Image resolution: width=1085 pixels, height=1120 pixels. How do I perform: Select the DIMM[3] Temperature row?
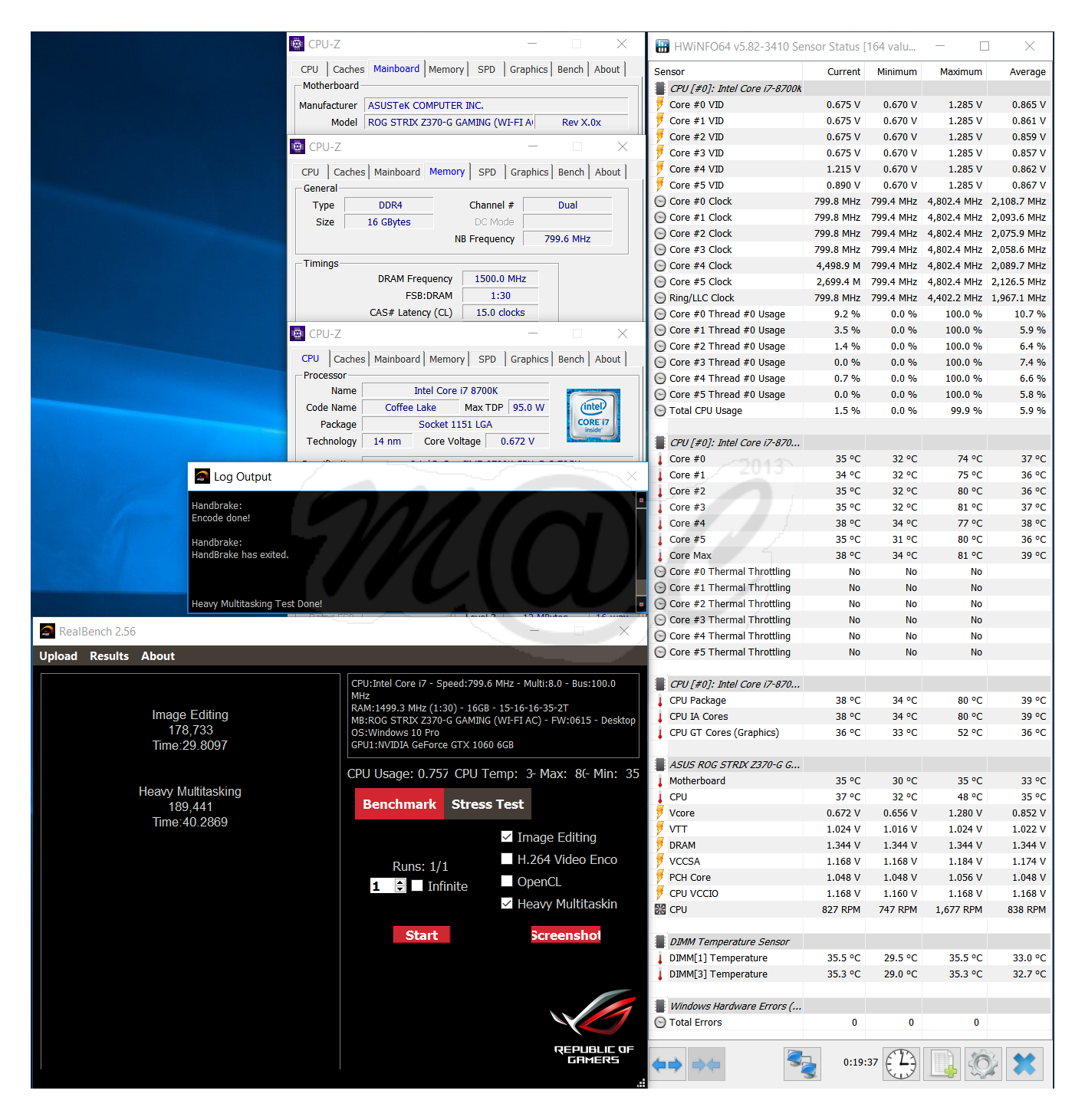pos(851,974)
